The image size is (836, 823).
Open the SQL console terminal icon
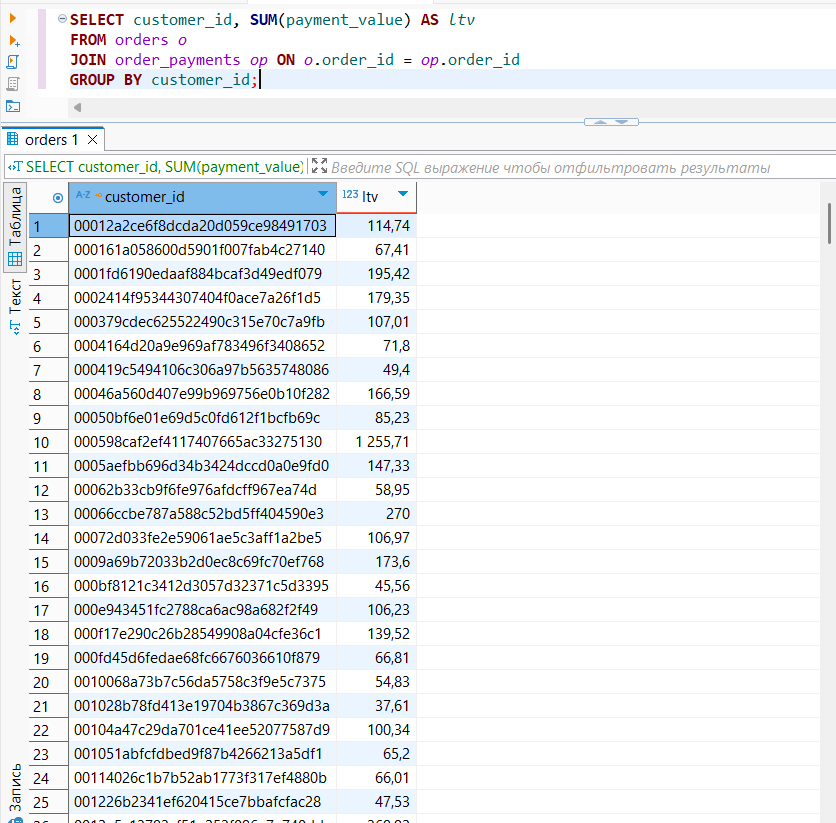[13, 106]
